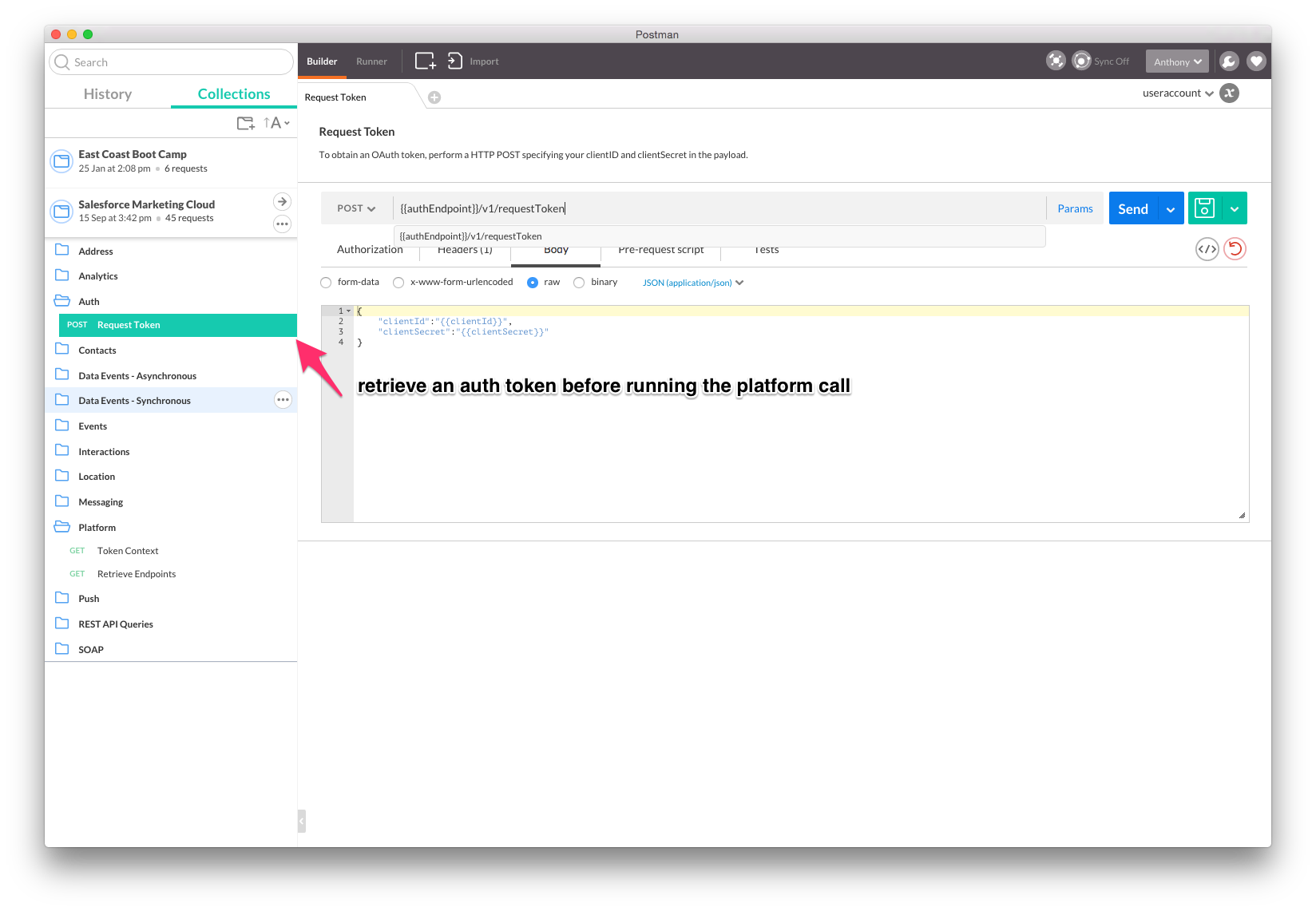Click the blue Send button
Screen dimensions: 1316x911
1133,208
